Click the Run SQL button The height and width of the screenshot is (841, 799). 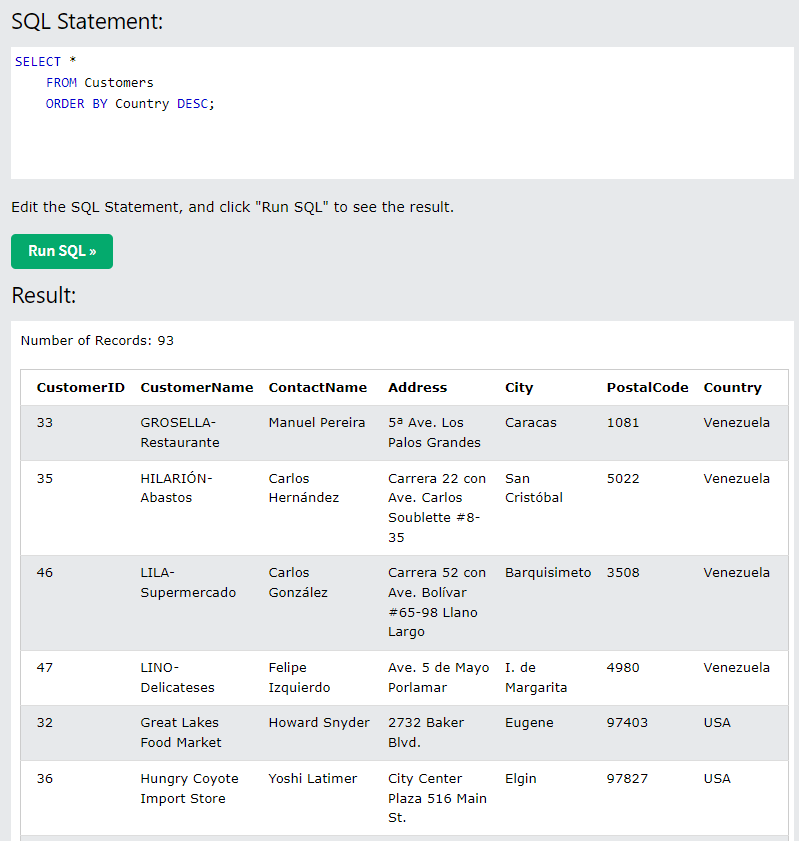point(62,251)
